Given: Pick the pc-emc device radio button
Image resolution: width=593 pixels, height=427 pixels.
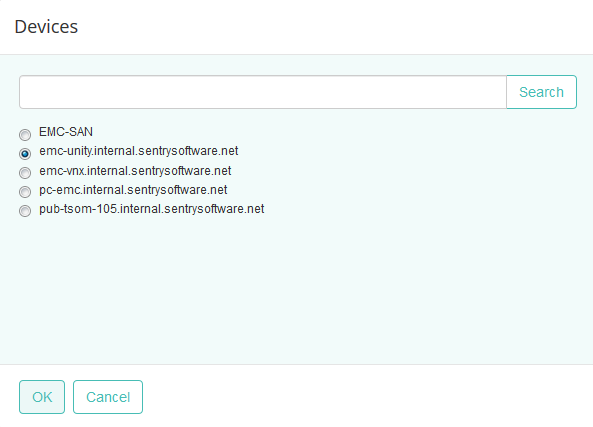Looking at the screenshot, I should click(x=25, y=192).
